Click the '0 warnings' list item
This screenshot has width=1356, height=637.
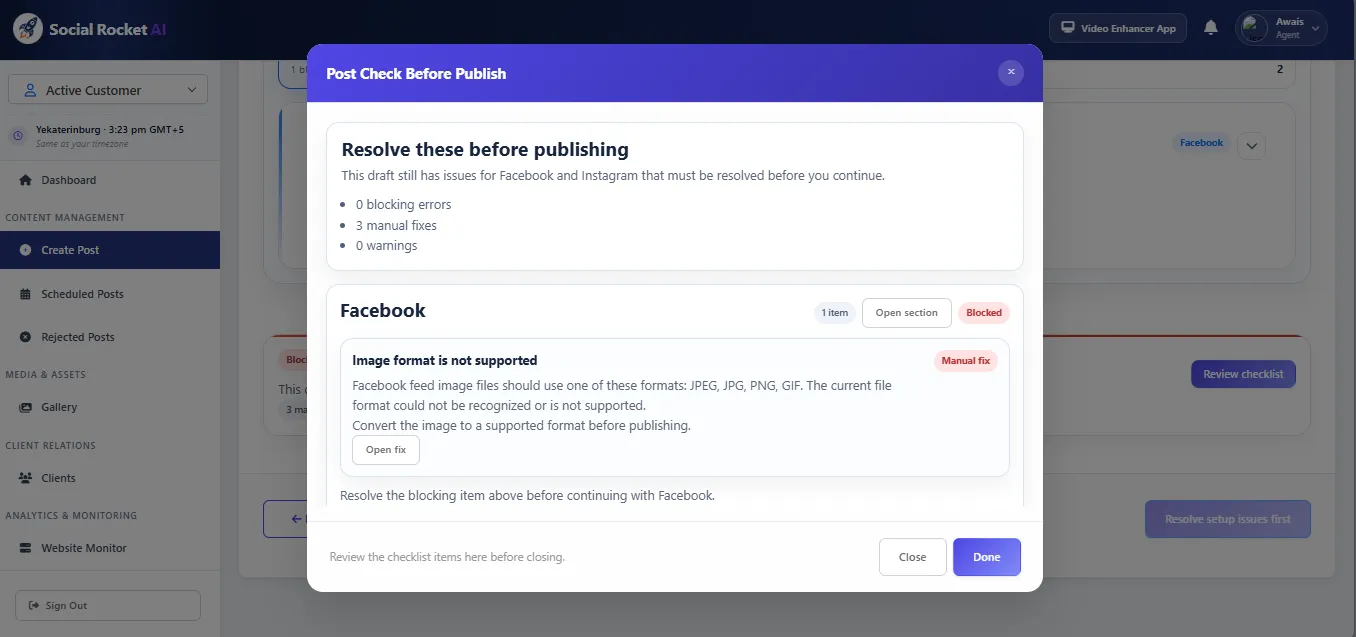coord(386,245)
